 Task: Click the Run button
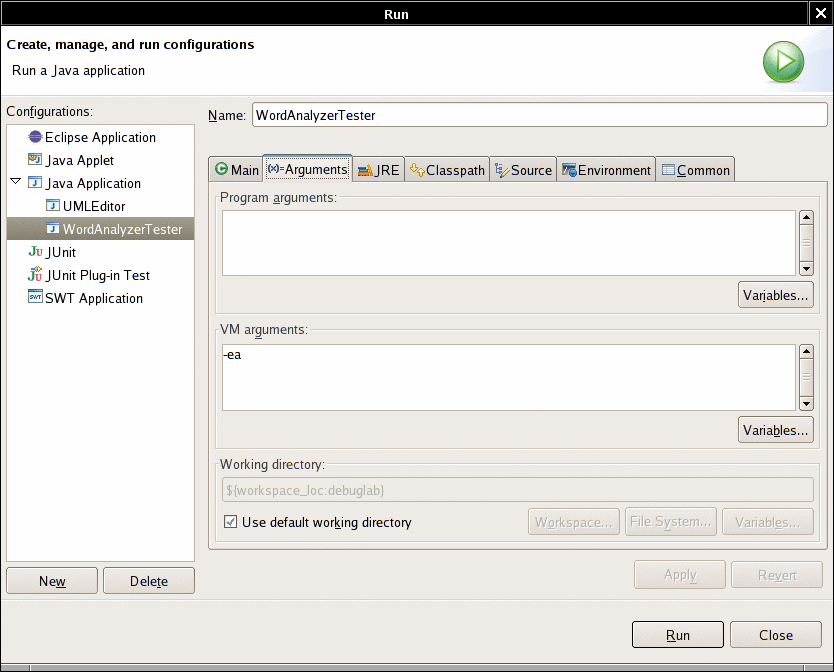[x=678, y=635]
